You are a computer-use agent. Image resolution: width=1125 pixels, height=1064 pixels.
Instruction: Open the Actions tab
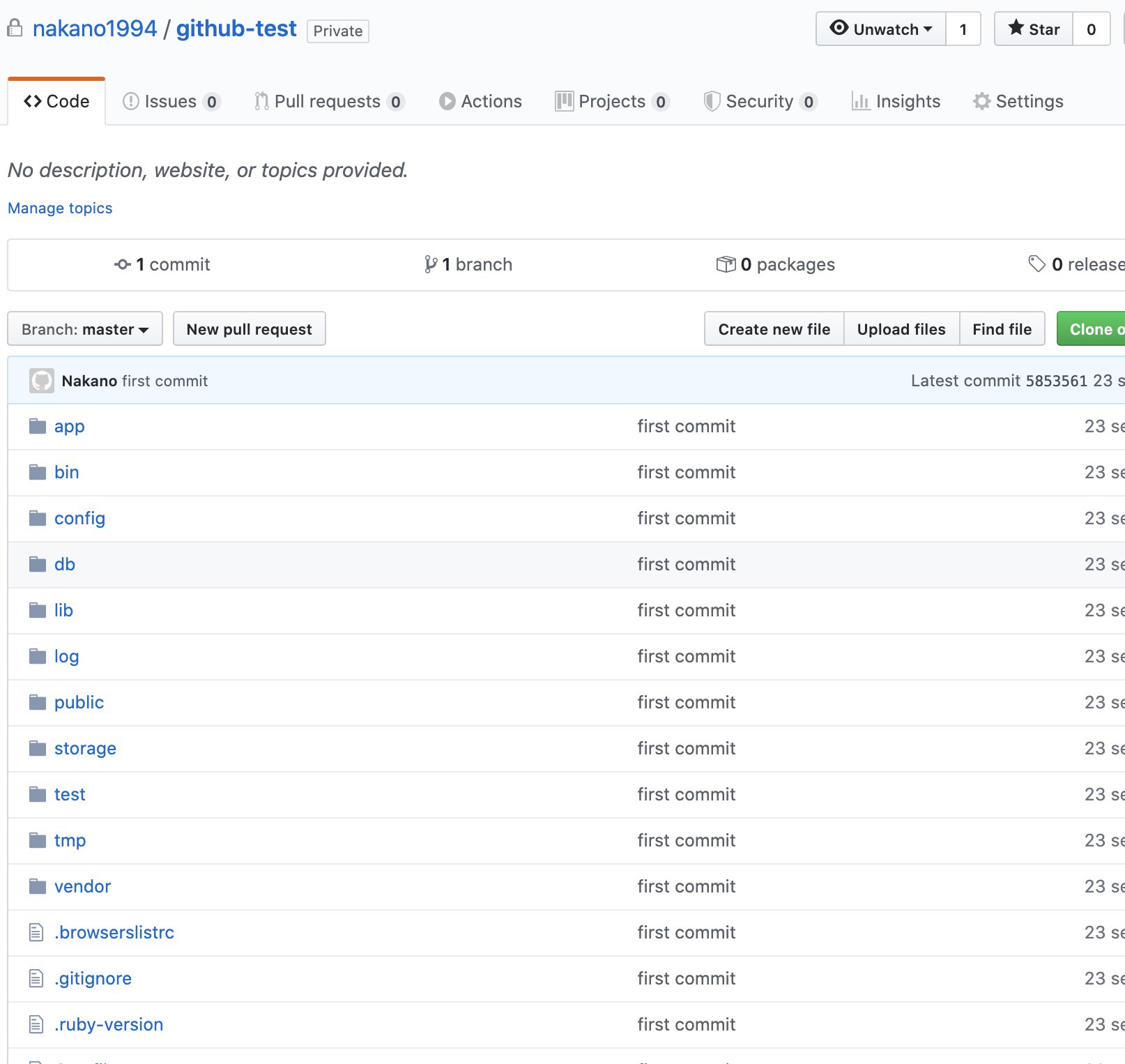point(480,101)
